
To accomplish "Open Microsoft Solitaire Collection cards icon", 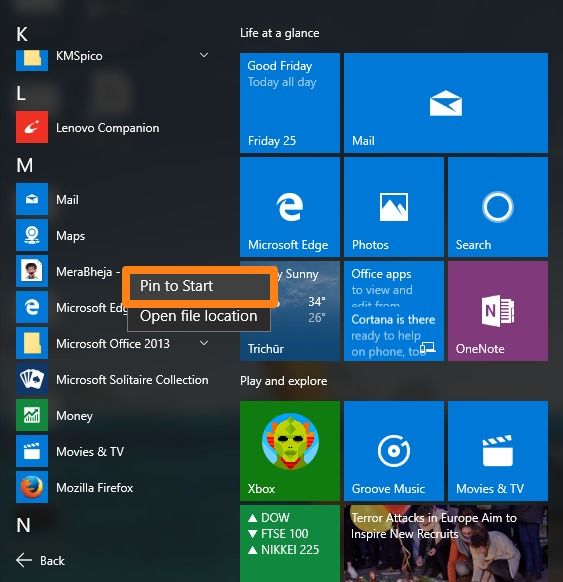I will 32,379.
